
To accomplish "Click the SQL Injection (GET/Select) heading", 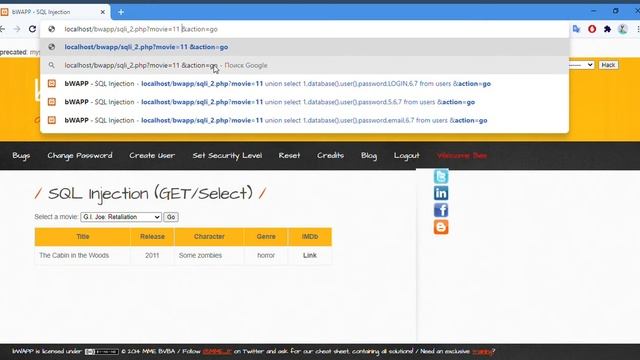I will (x=150, y=193).
